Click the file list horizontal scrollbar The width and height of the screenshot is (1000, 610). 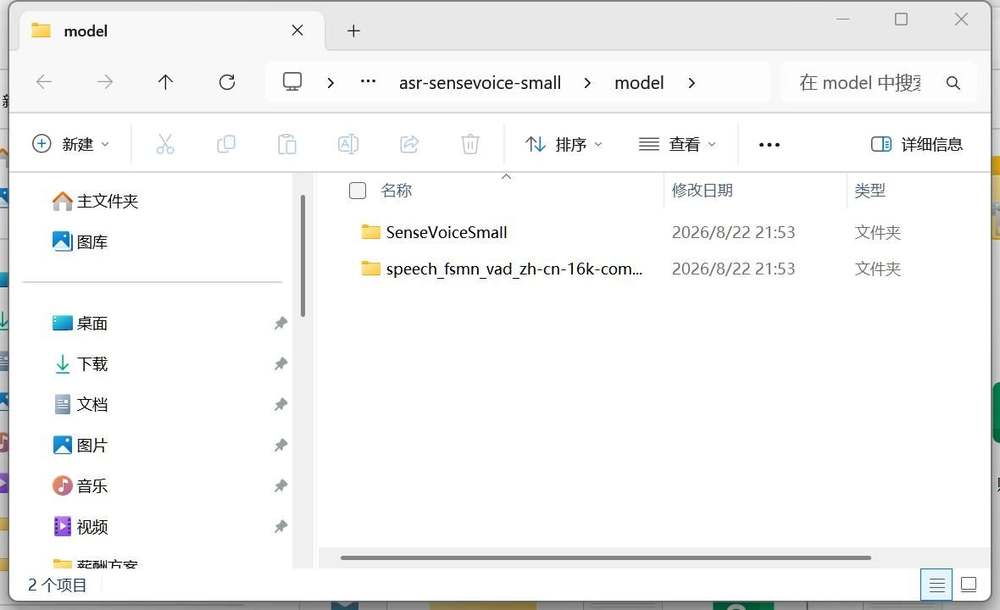[606, 558]
